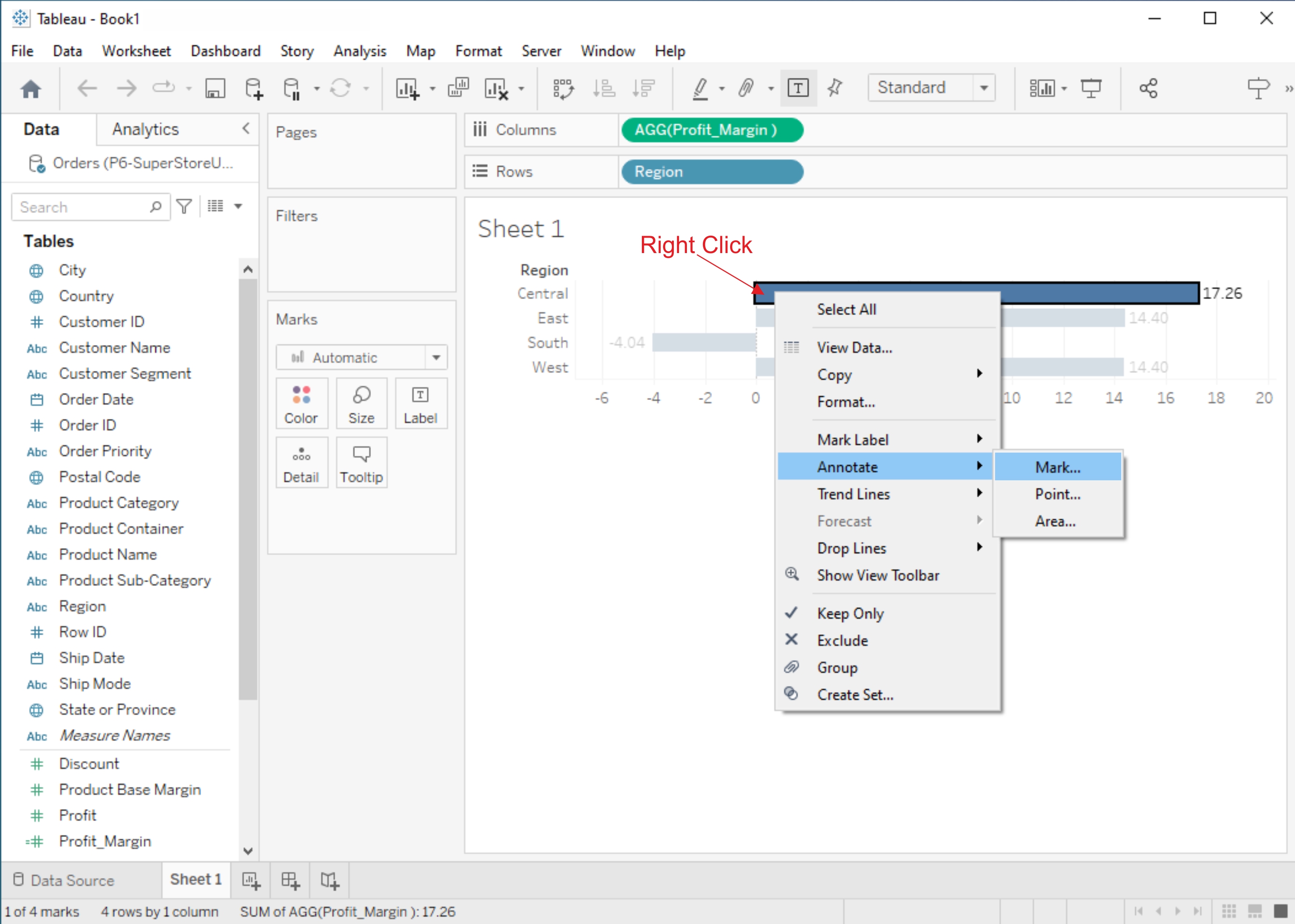
Task: Collapse the Data pane with the chevron
Action: (x=246, y=129)
